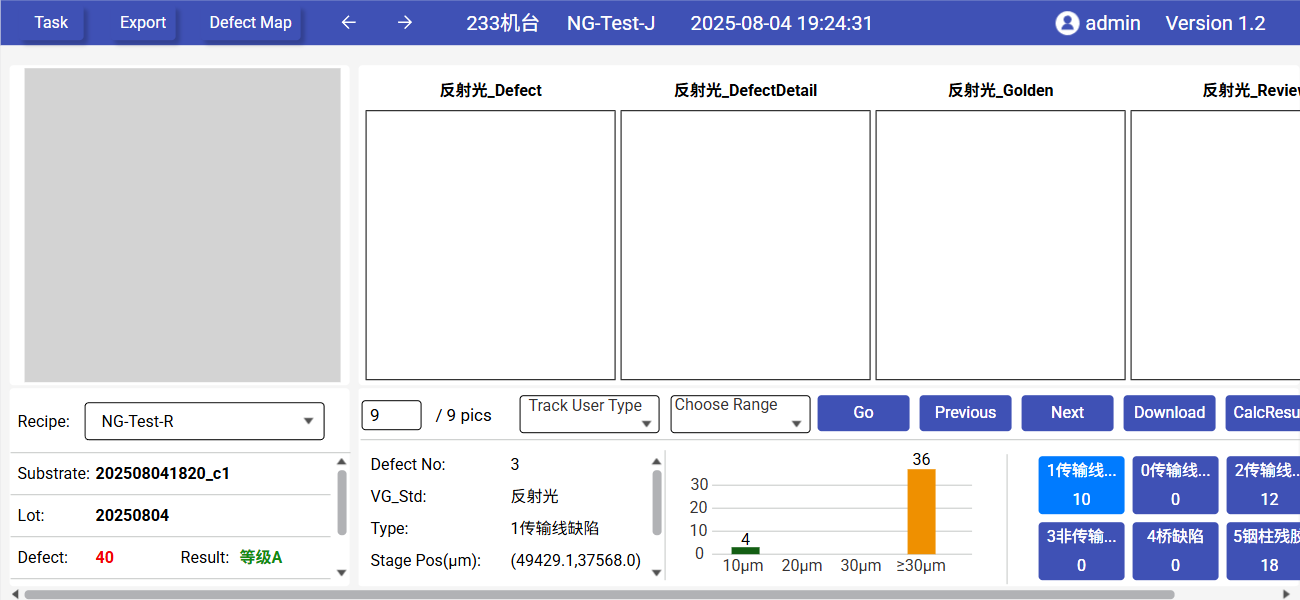
Task: Expand the Track User Type dropdown
Action: coord(589,414)
